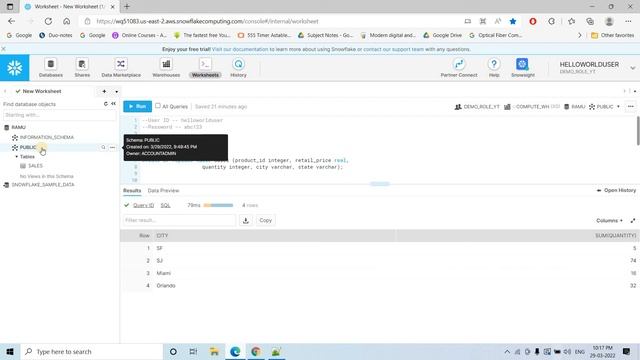The width and height of the screenshot is (640, 360).
Task: Open Other favorites folder
Action: click(x=613, y=36)
